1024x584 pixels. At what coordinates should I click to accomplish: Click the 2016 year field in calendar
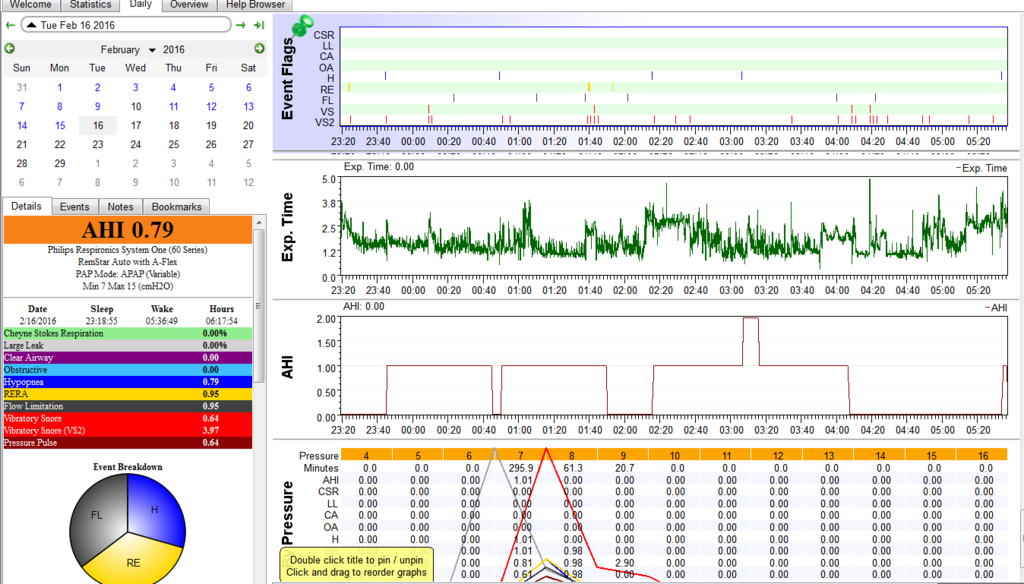pos(174,50)
